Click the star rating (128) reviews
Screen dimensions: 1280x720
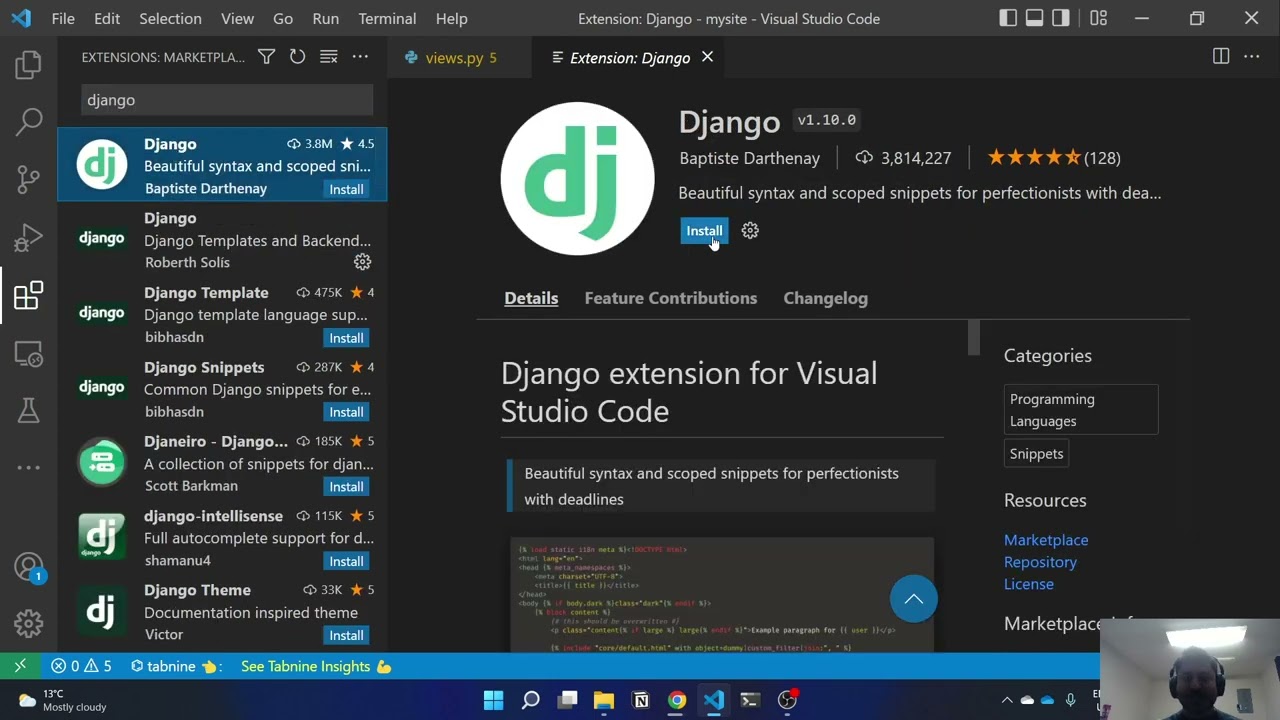(x=1054, y=158)
